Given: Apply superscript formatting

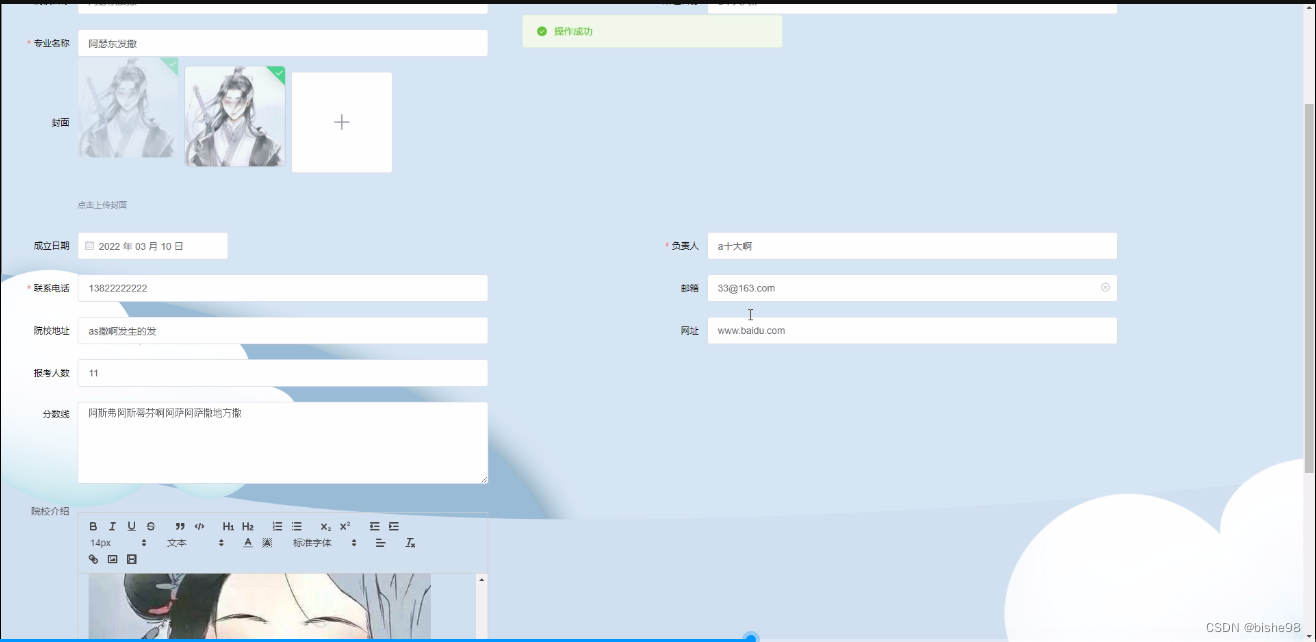Looking at the screenshot, I should pyautogui.click(x=344, y=525).
